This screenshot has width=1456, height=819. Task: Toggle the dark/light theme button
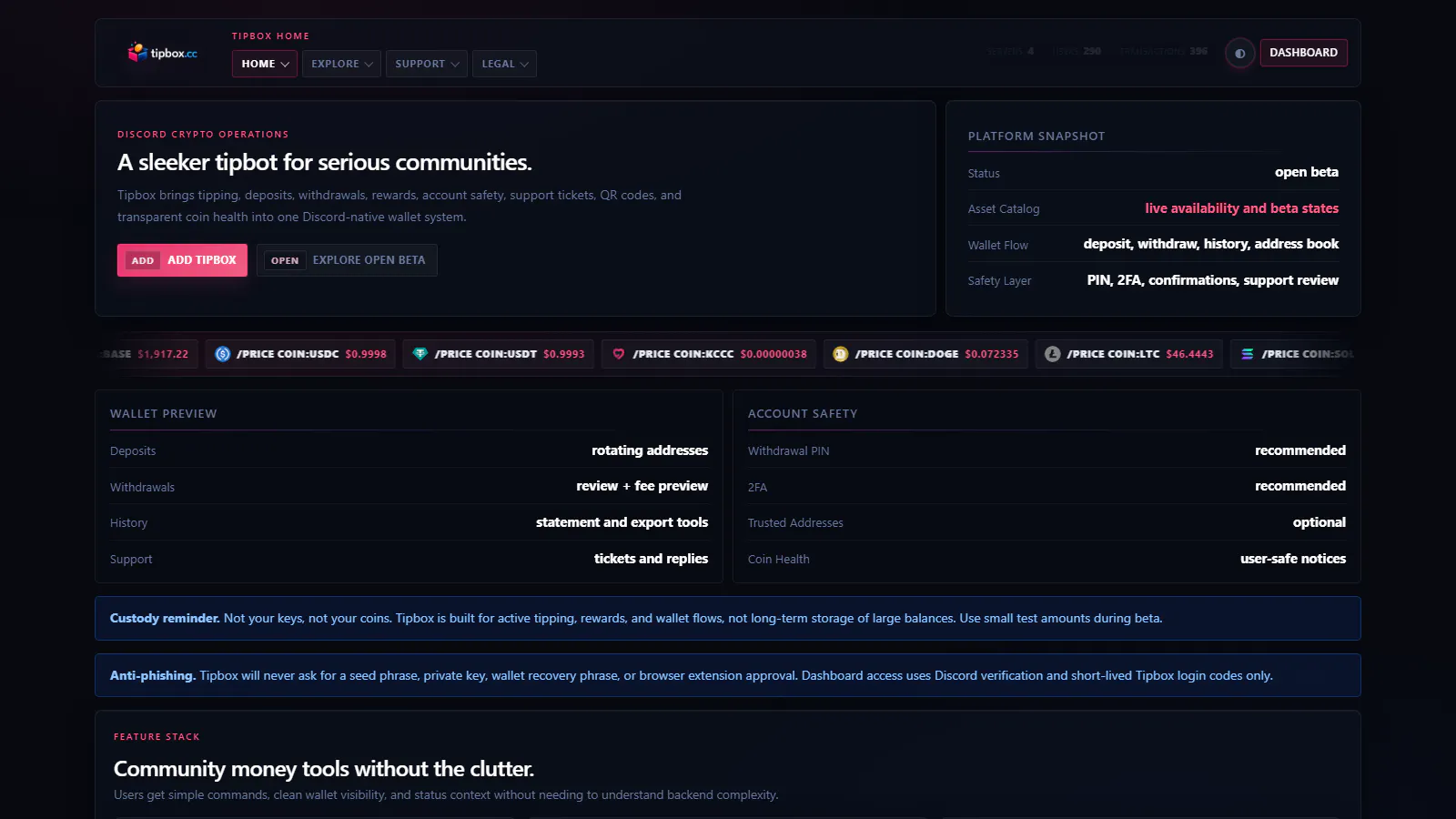click(x=1239, y=53)
